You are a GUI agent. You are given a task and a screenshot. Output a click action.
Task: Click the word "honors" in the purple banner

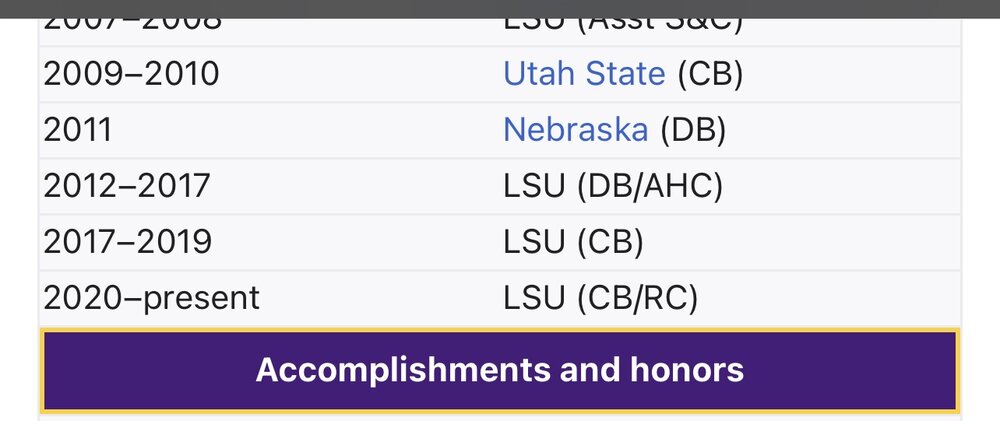click(x=686, y=370)
